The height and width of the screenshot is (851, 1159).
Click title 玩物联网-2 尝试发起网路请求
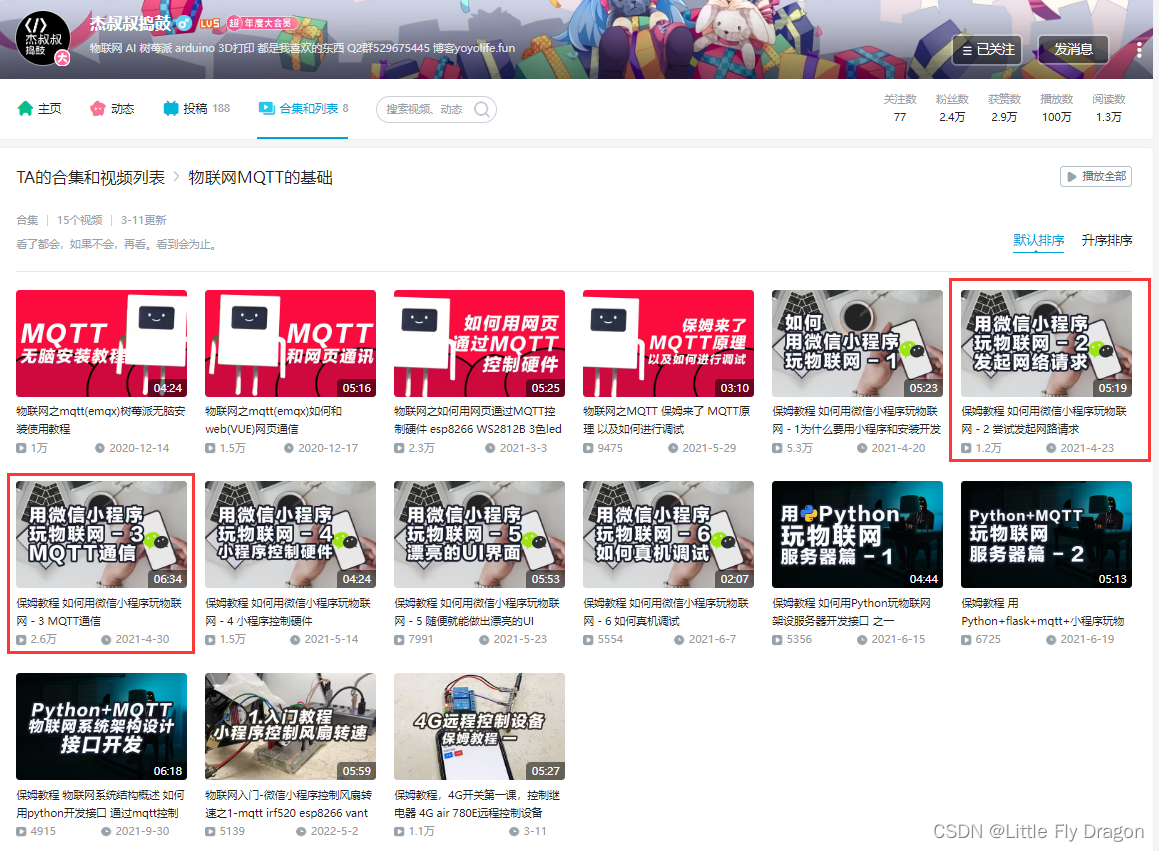point(1044,420)
